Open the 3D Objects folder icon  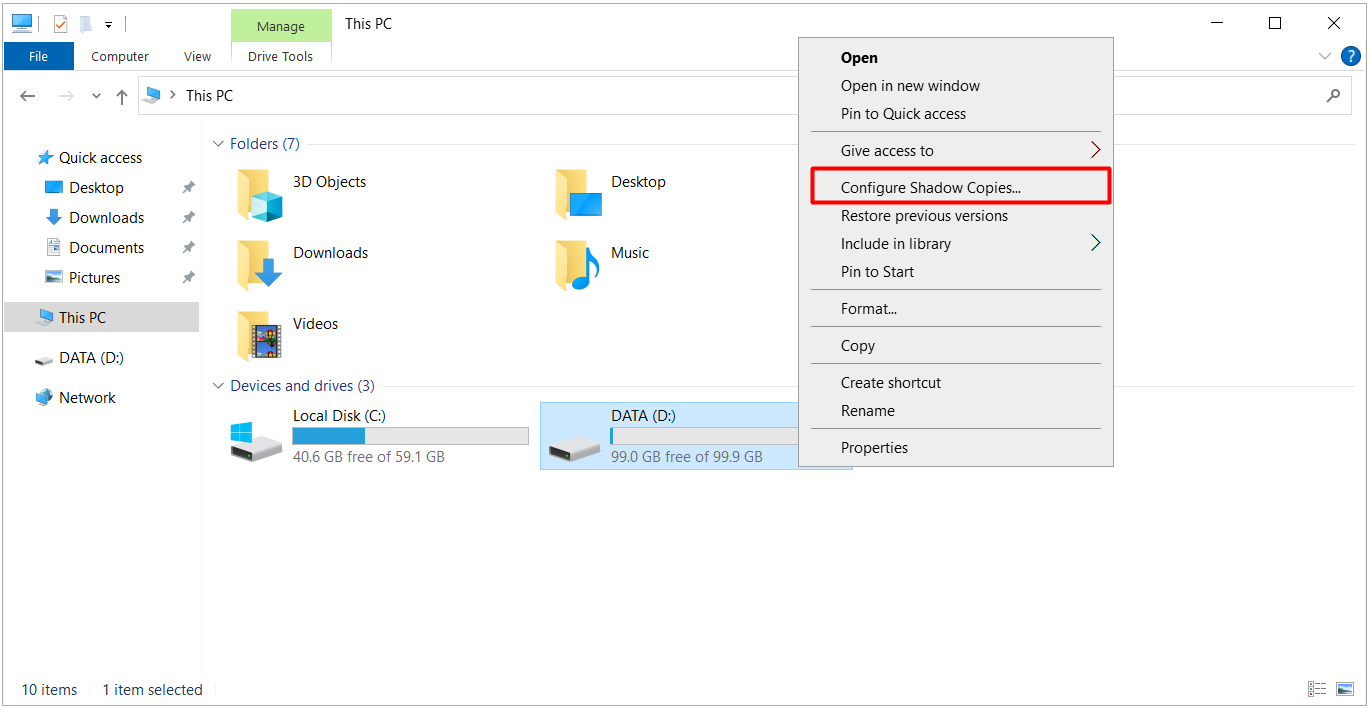tap(259, 195)
